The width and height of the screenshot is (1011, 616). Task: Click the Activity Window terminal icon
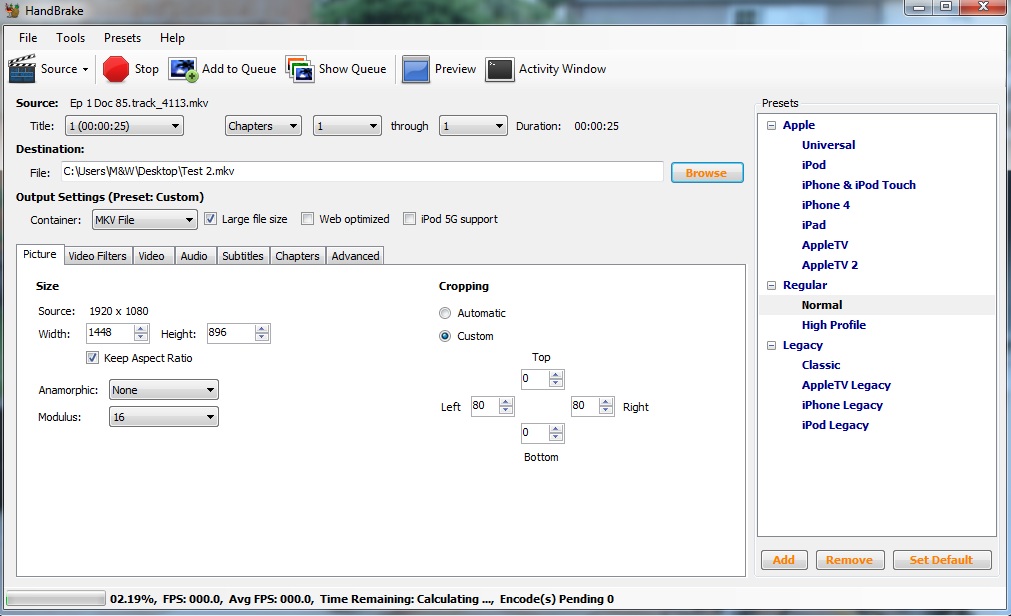(500, 69)
